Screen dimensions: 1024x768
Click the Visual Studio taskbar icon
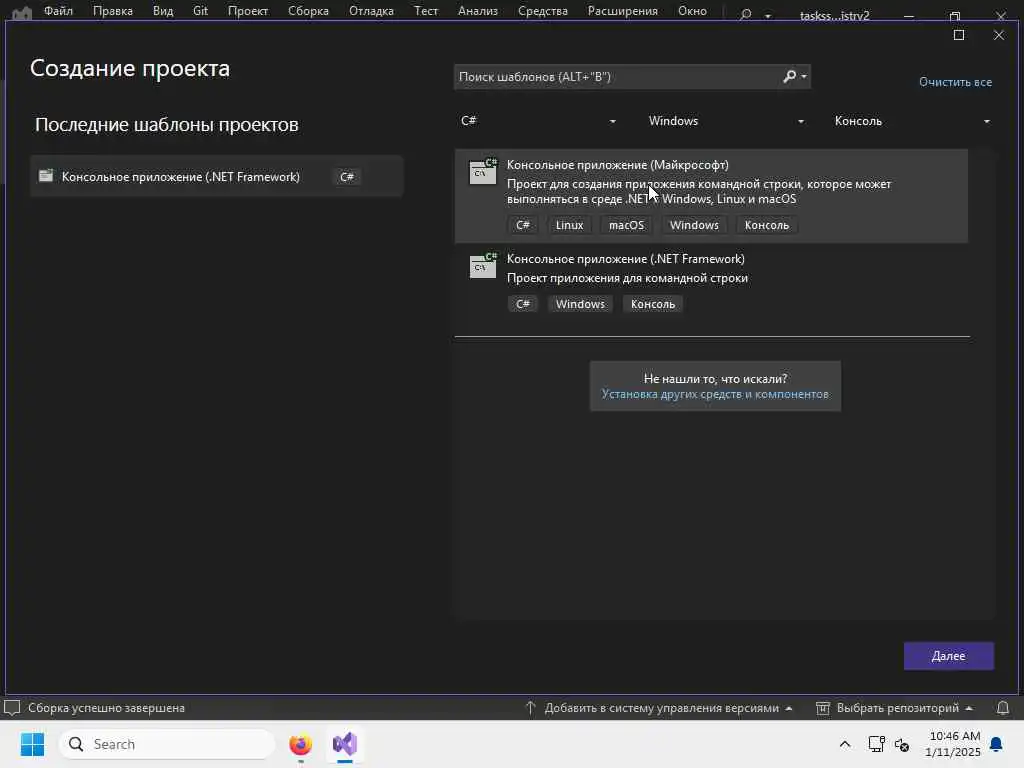[x=345, y=744]
